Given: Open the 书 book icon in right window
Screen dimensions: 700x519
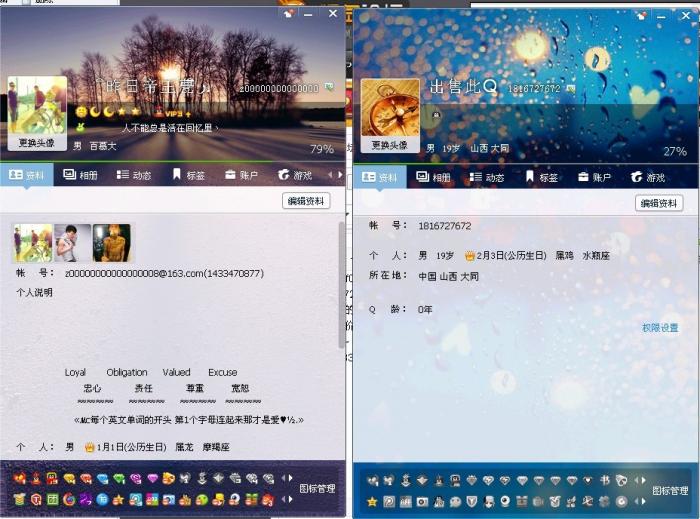Looking at the screenshot, I should pyautogui.click(x=605, y=480).
